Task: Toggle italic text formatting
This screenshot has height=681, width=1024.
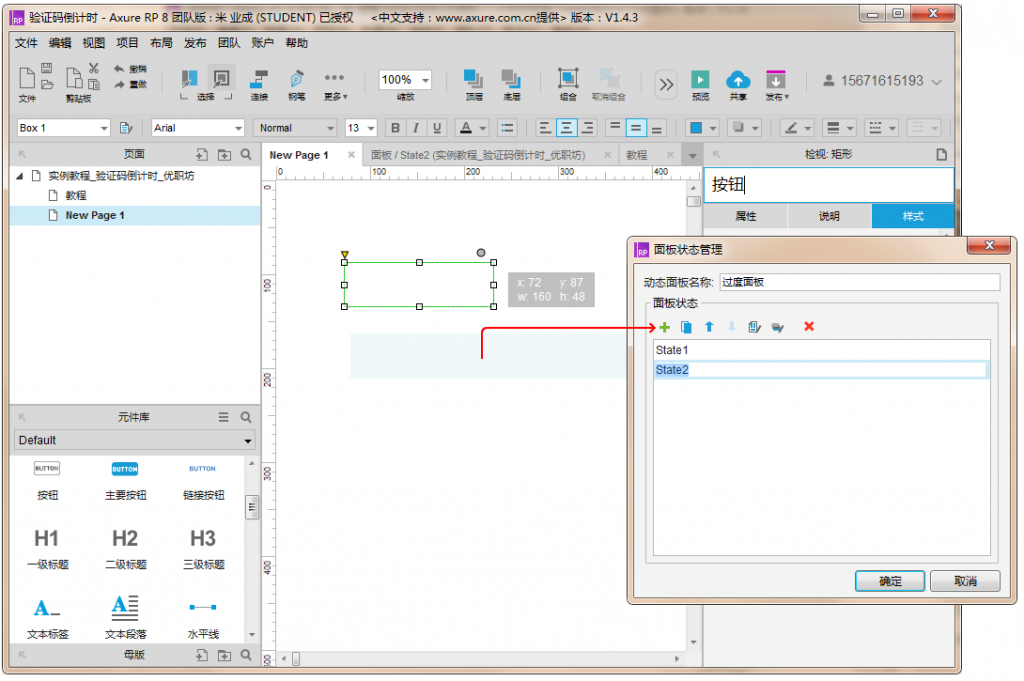Action: pyautogui.click(x=416, y=128)
